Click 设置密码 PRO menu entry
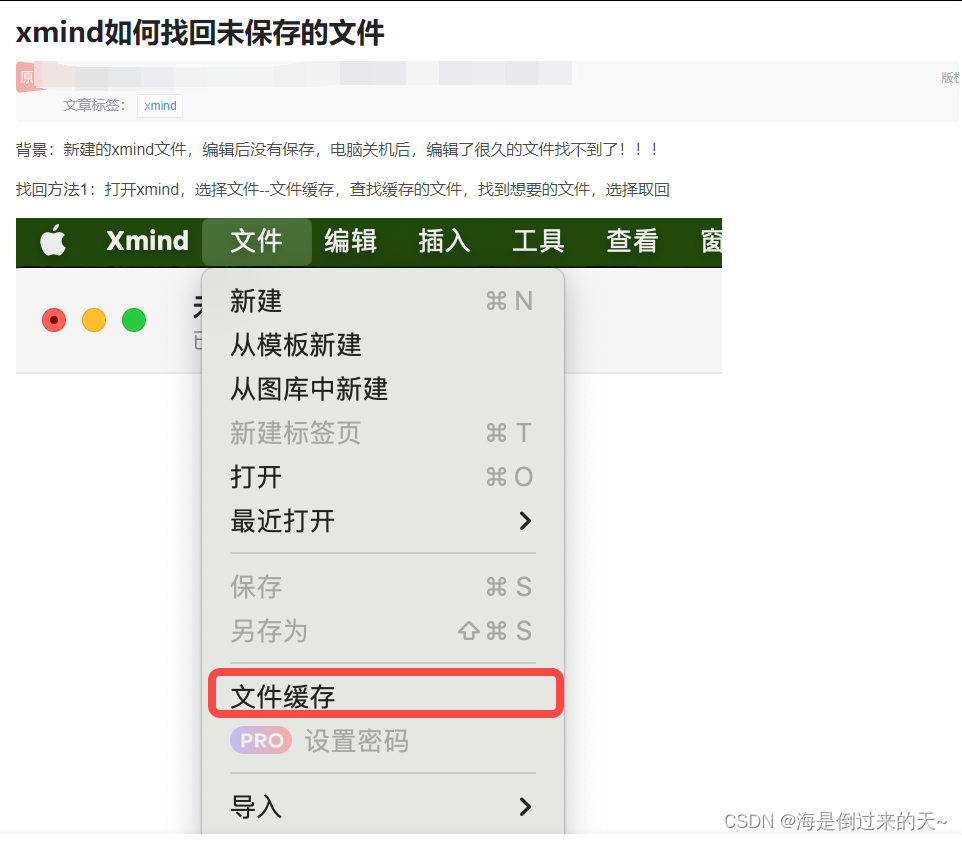Screen dimensions: 962x841 tap(382, 741)
